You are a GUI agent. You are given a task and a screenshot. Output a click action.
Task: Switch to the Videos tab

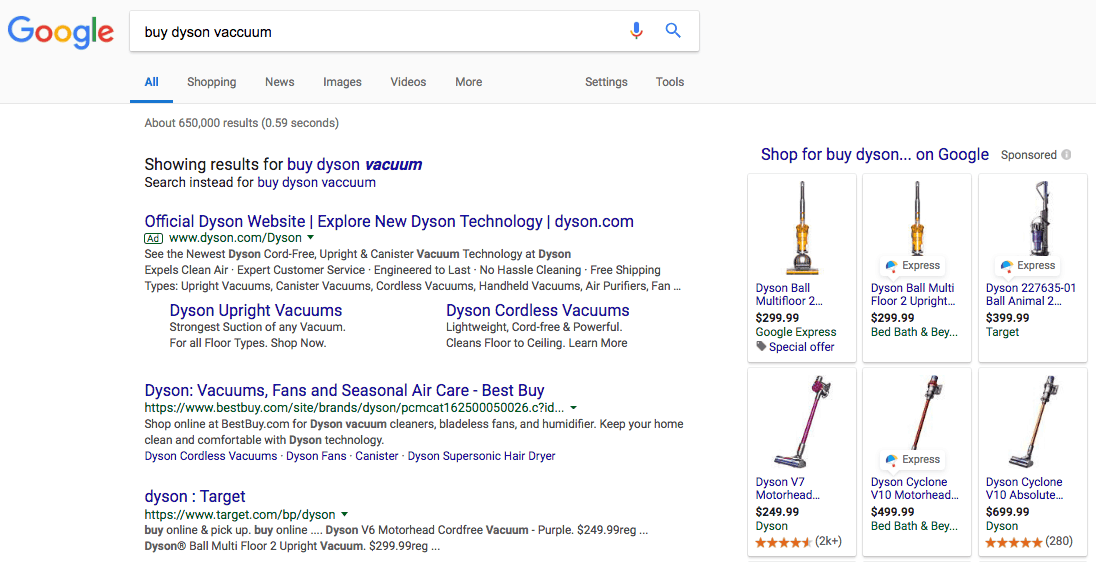click(408, 82)
